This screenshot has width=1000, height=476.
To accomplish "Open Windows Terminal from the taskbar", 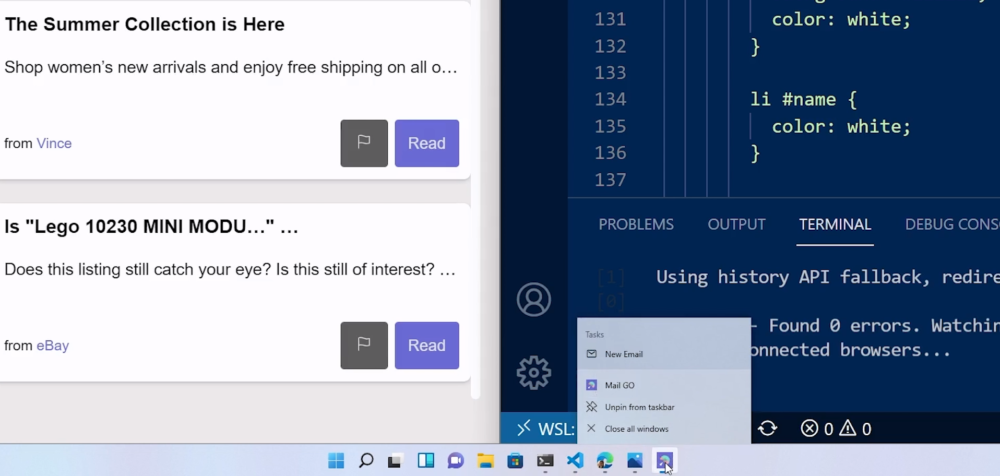I will pos(545,461).
